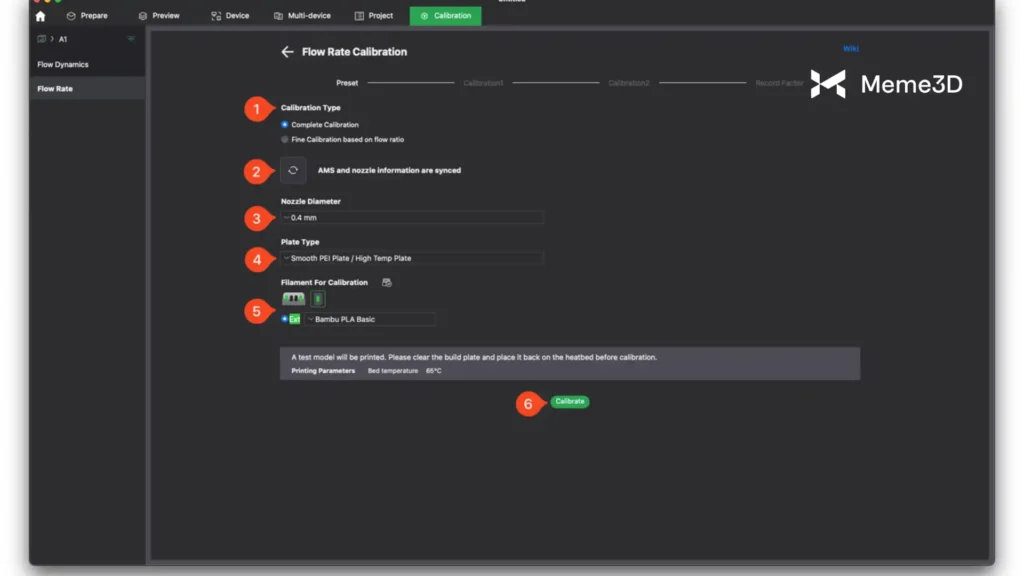
Task: Open the Multi-device tab
Action: 302,16
